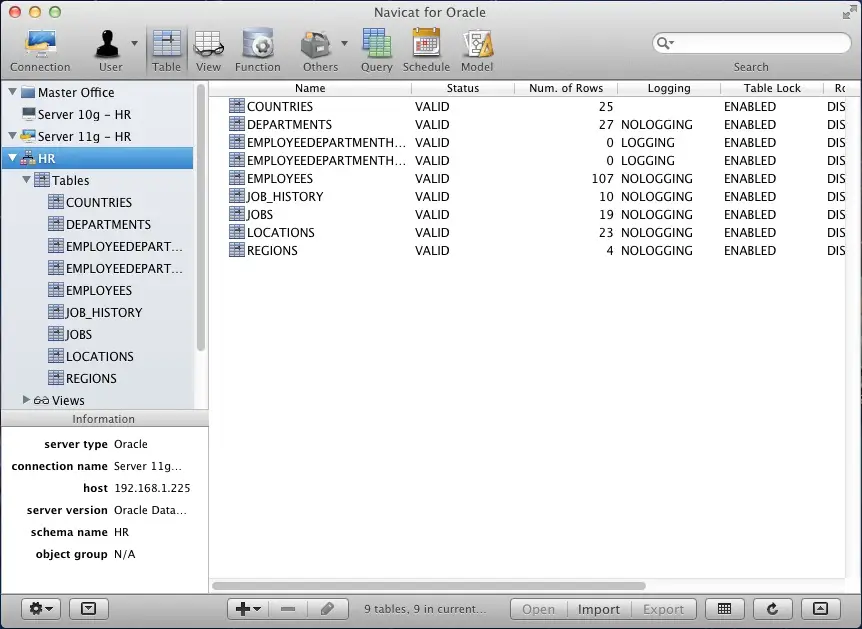Click the Import button
Image resolution: width=862 pixels, height=629 pixels.
[x=599, y=609]
